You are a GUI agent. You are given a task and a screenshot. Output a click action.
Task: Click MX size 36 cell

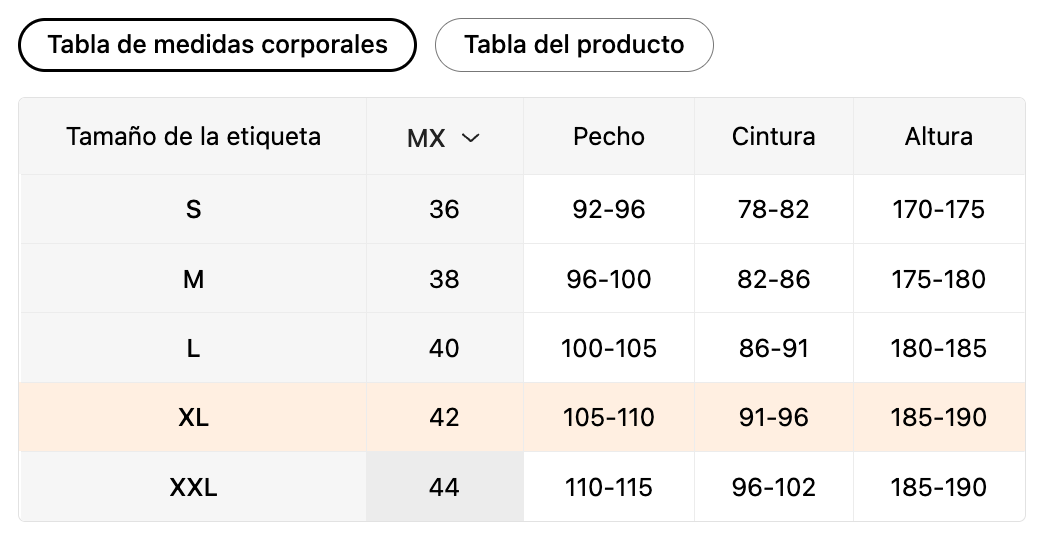(x=444, y=209)
